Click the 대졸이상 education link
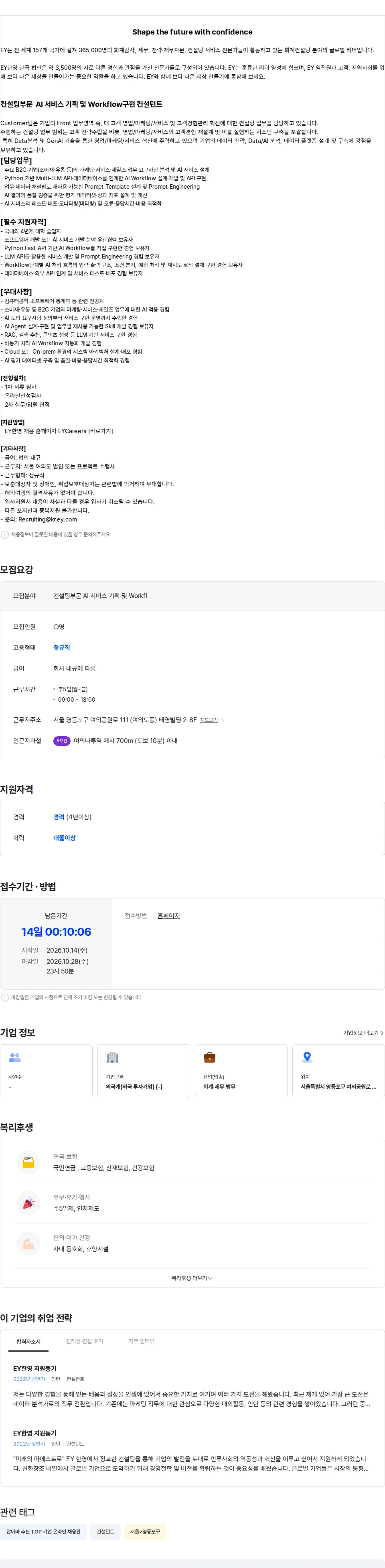The image size is (385, 1568). [65, 837]
